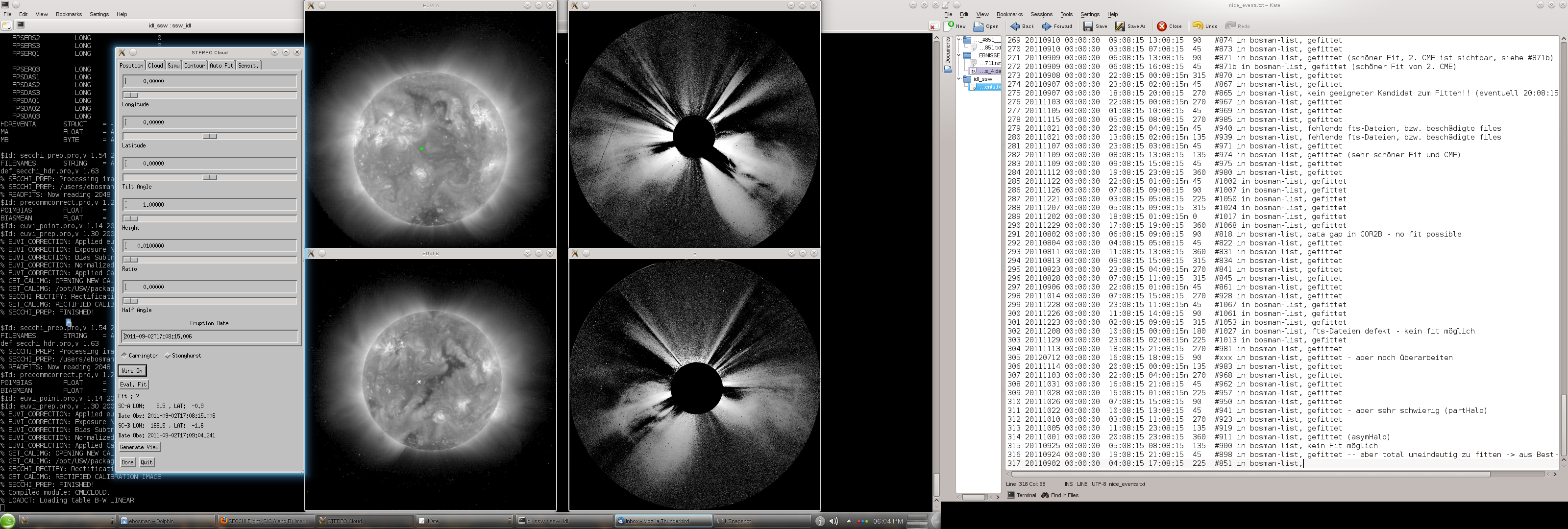Screen dimensions: 1568x529
Task: Open the KDE application launcher
Action: (x=8, y=521)
